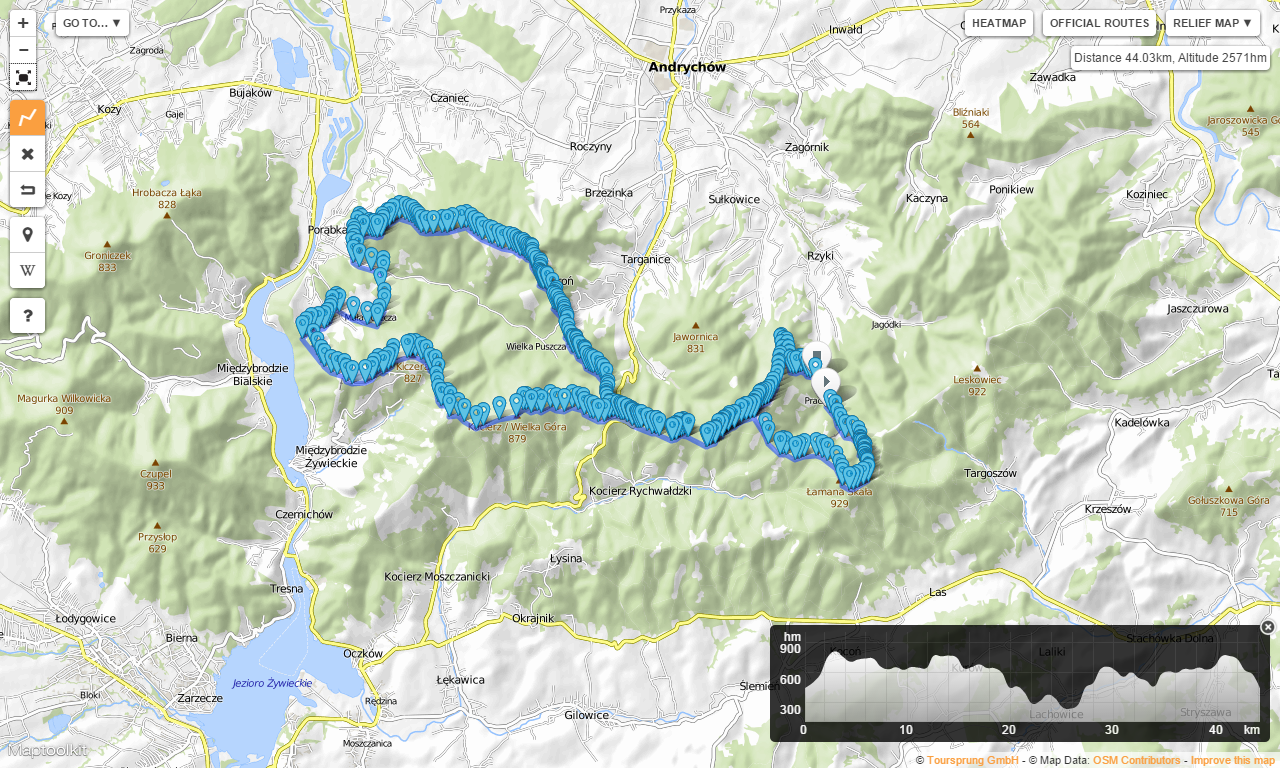This screenshot has height=768, width=1280.
Task: Close the elevation profile panel
Action: pyautogui.click(x=1267, y=627)
